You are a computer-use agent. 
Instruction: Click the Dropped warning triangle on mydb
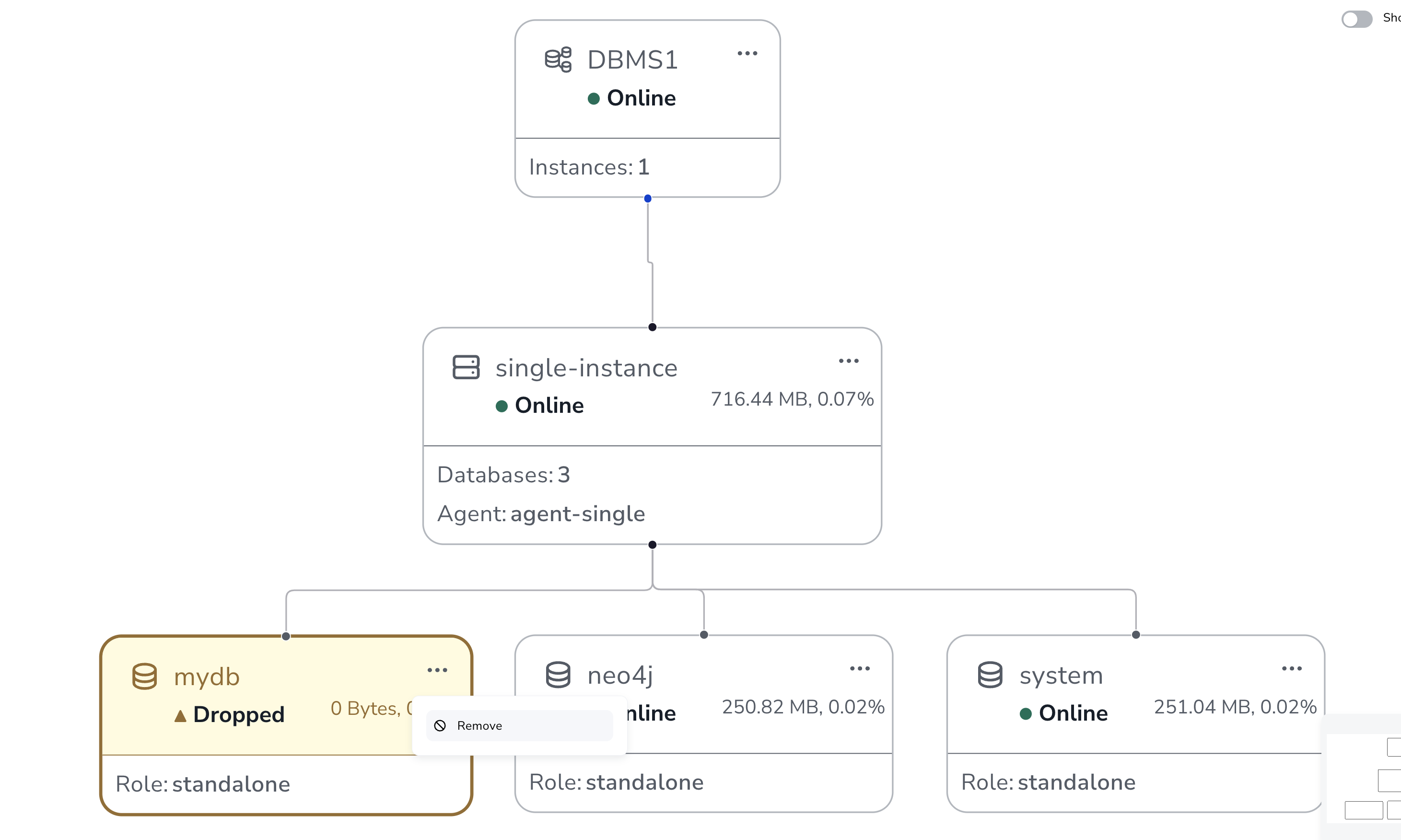click(x=180, y=716)
